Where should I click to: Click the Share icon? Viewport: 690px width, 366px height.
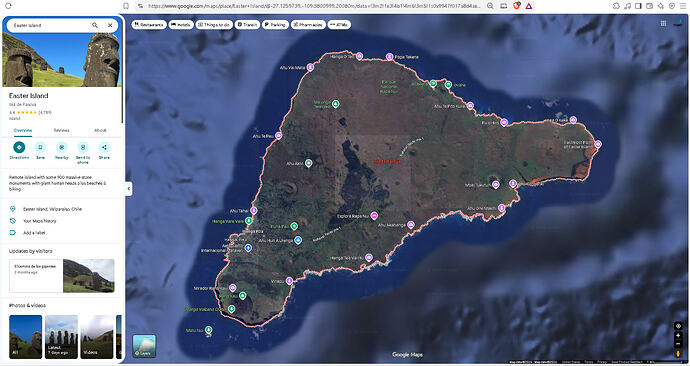click(104, 147)
